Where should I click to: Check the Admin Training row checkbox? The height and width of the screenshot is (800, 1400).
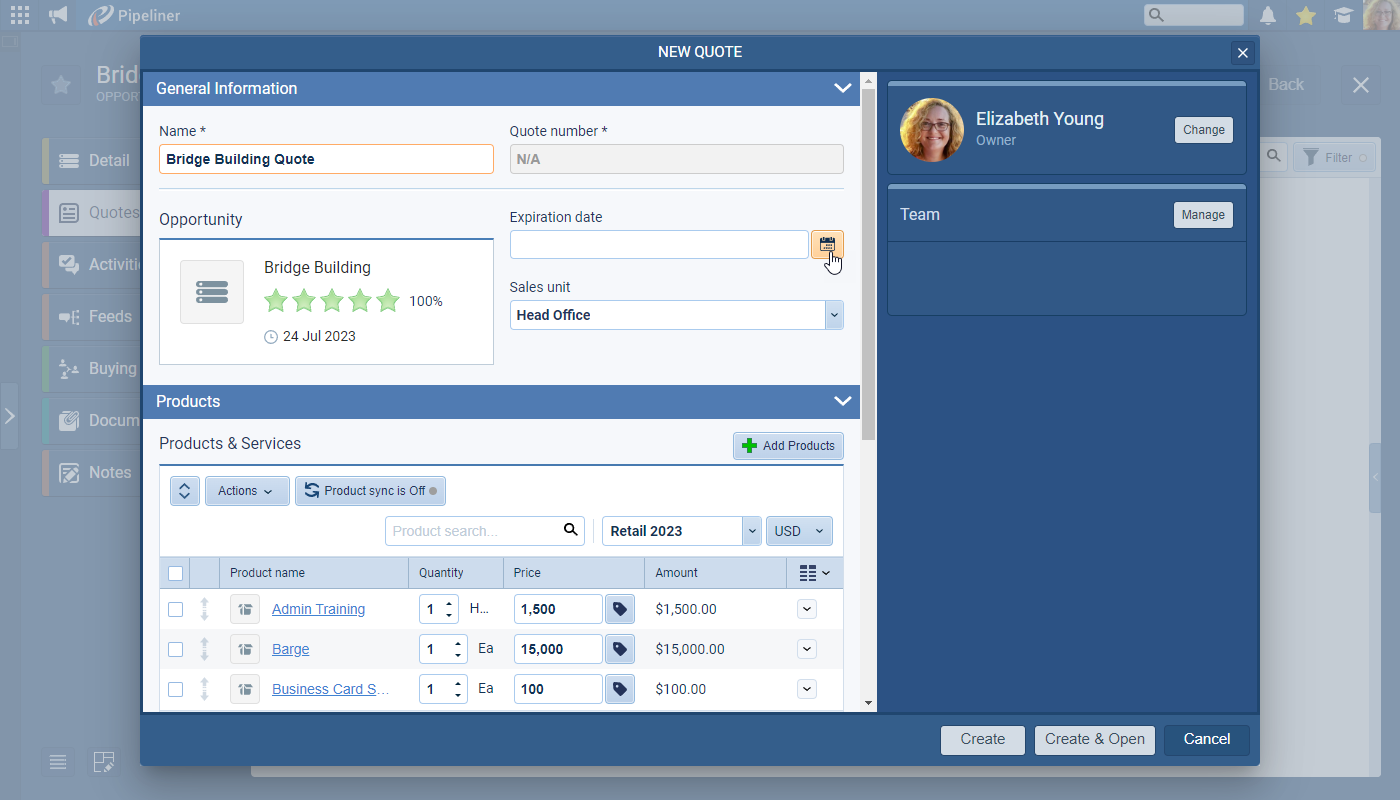[176, 609]
